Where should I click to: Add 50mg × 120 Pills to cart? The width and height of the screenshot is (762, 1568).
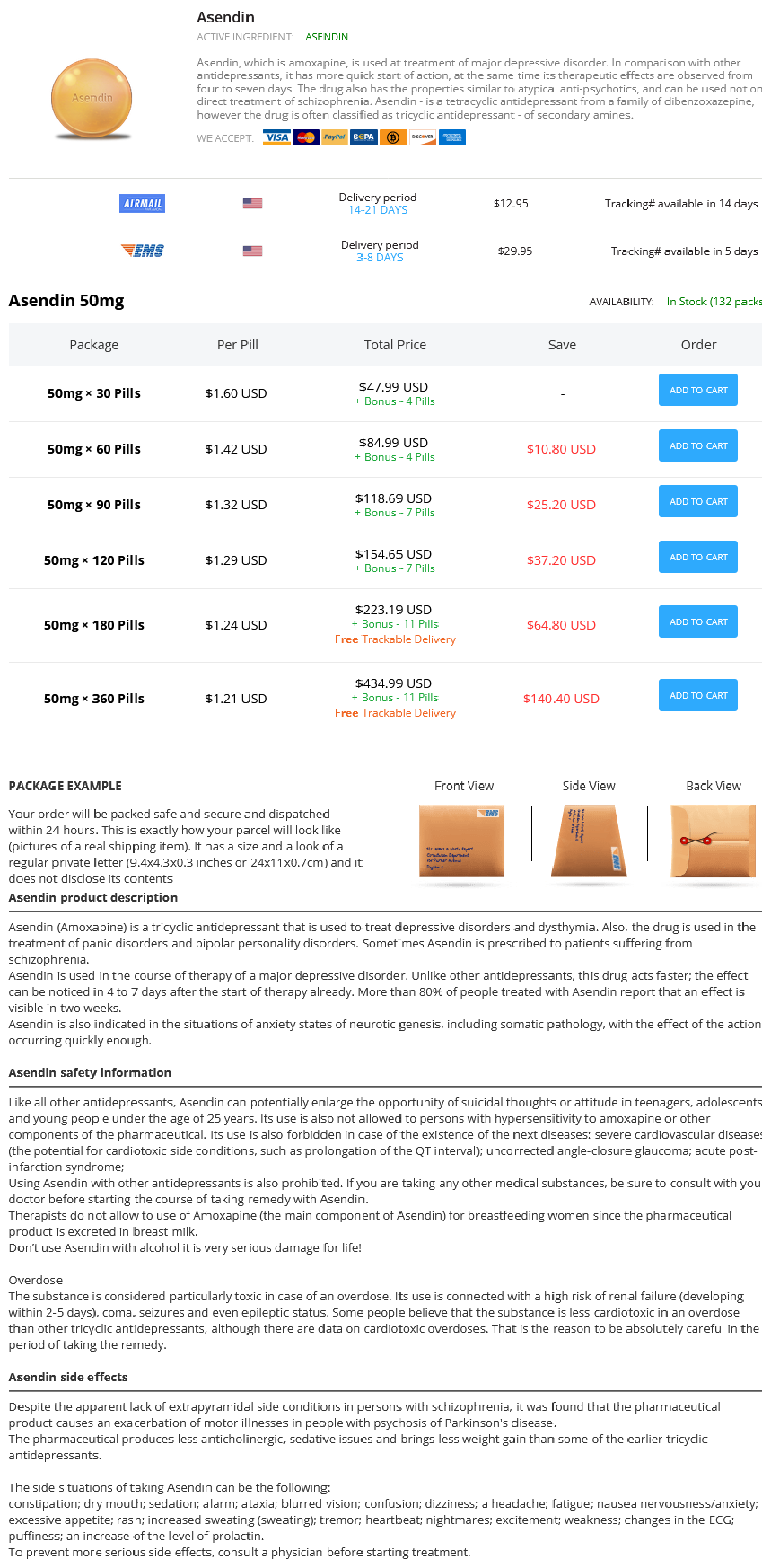coord(698,557)
